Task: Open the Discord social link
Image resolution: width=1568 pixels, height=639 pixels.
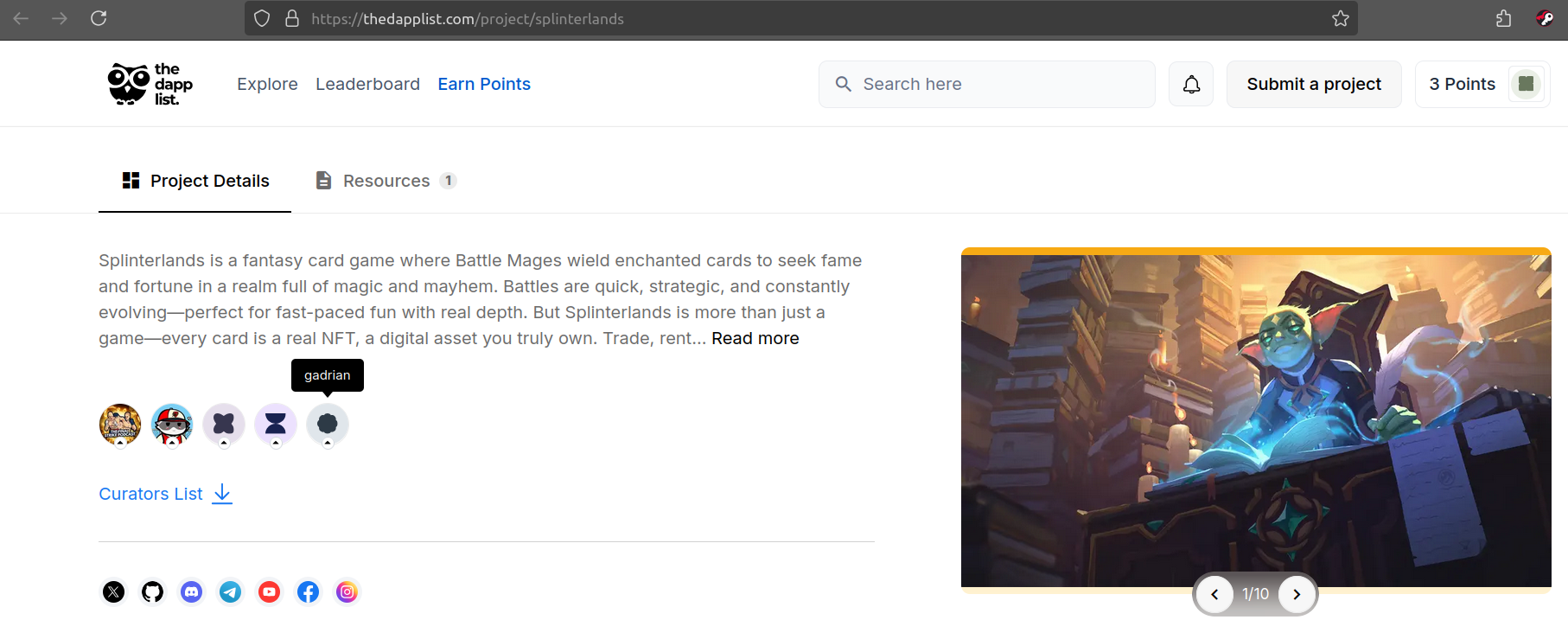Action: 191,591
